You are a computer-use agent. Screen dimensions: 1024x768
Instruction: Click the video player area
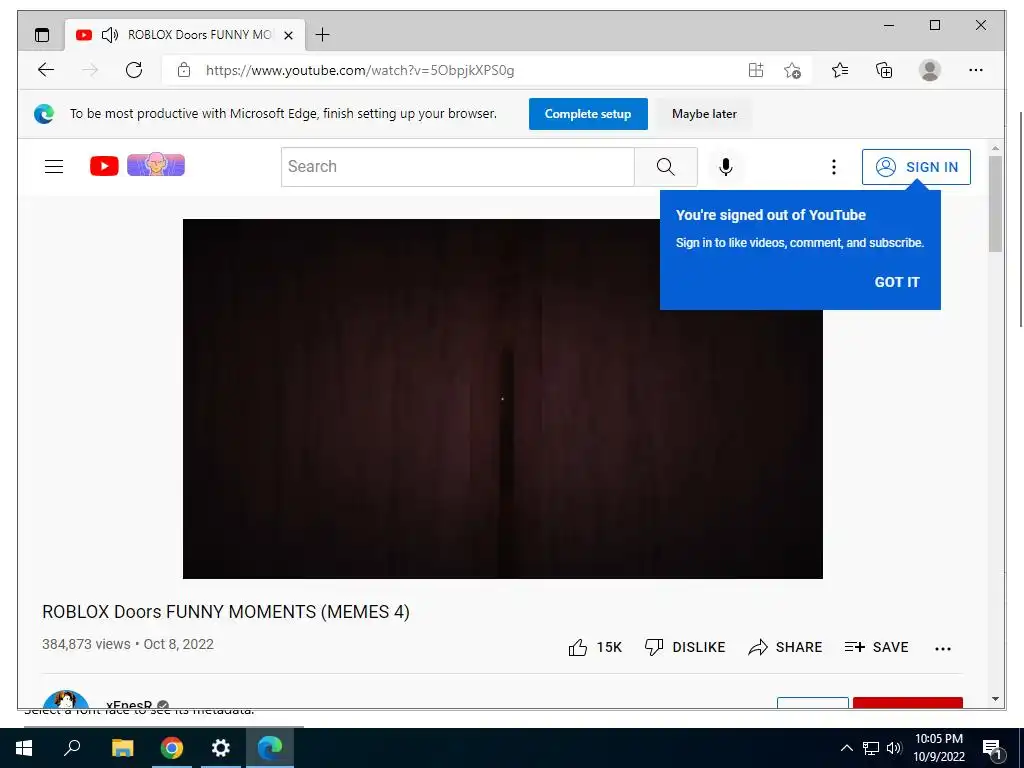click(x=502, y=398)
